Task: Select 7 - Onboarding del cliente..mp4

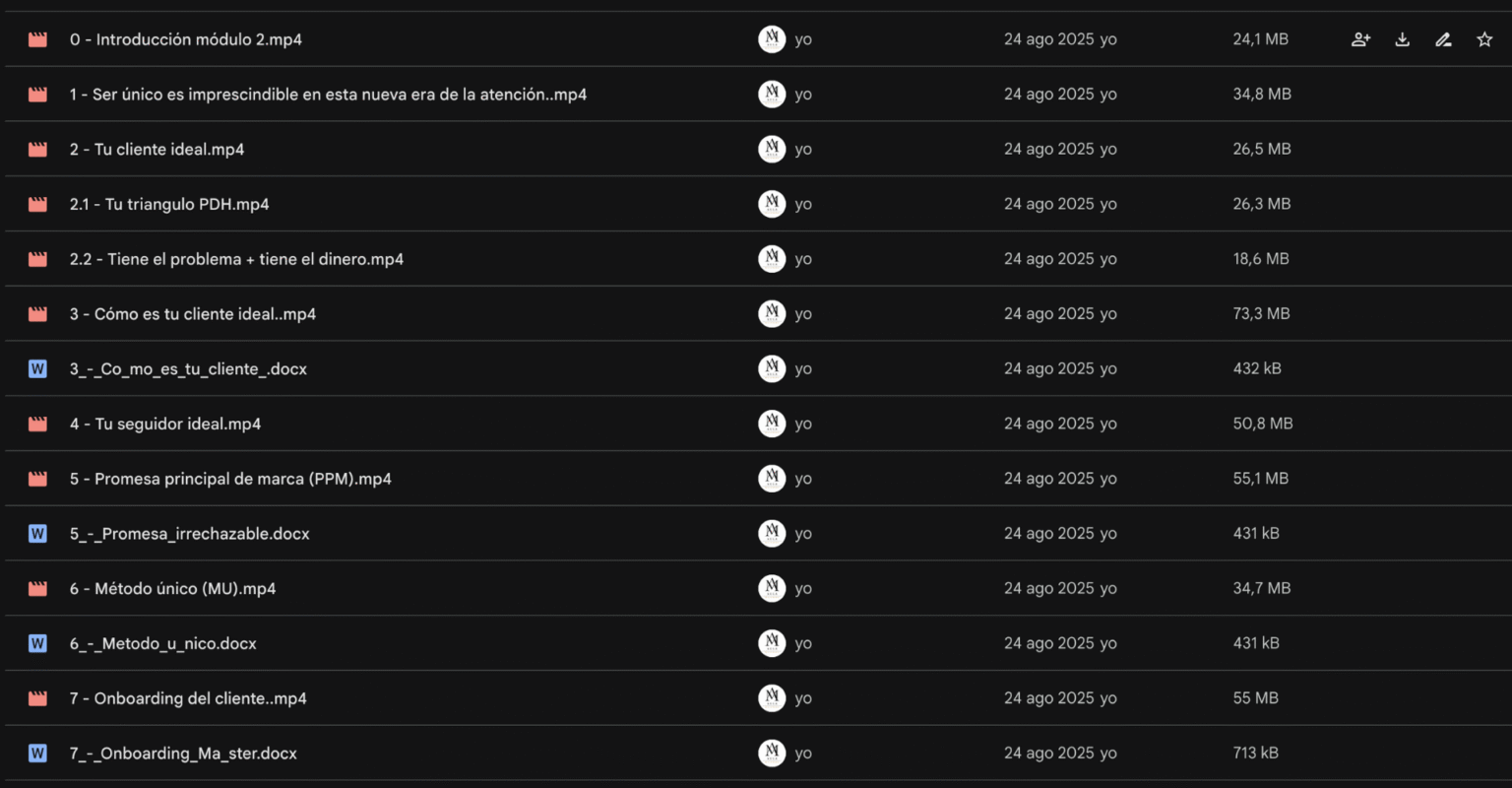Action: point(188,698)
